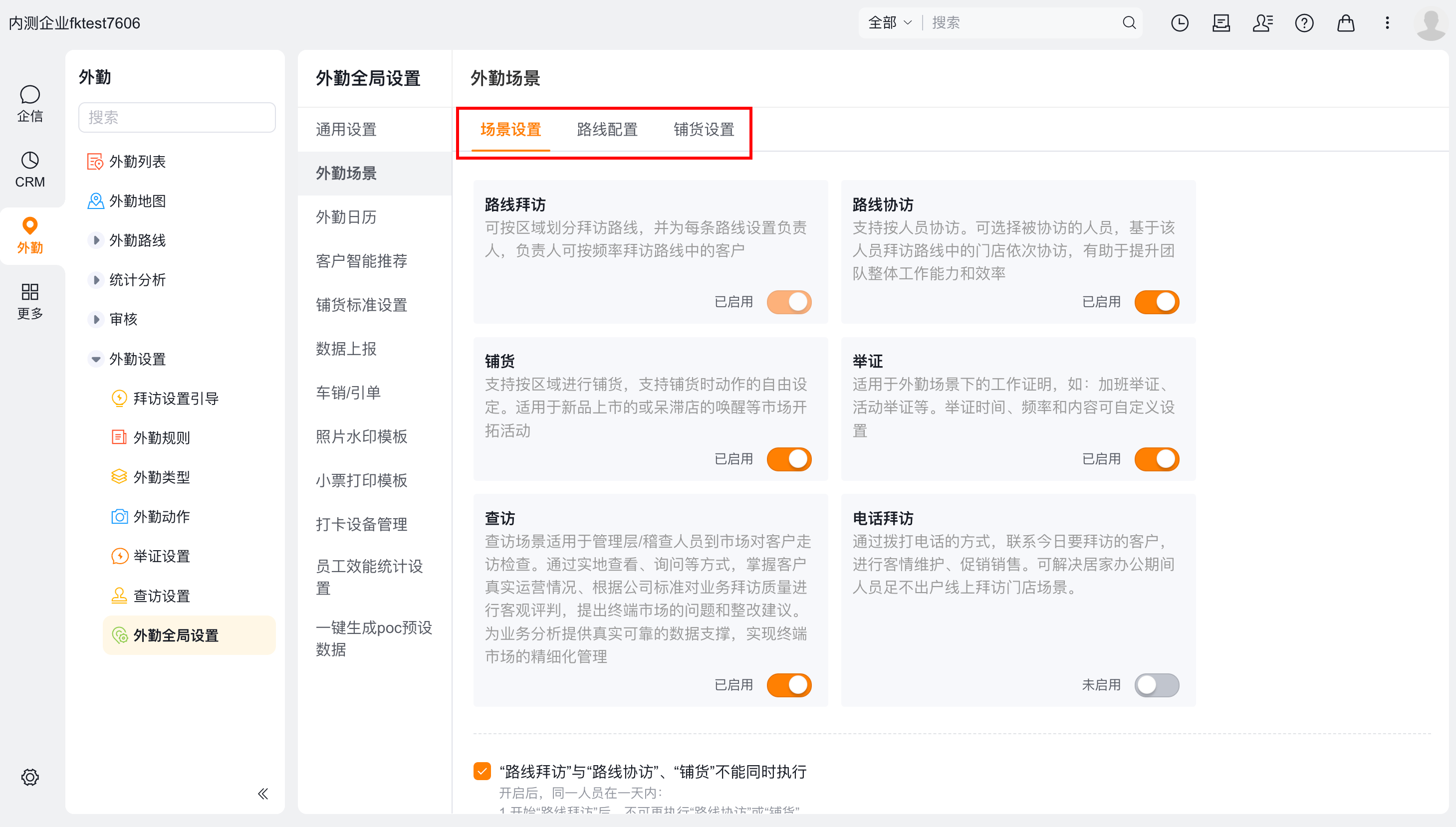Open the stamp-shaped icon in header
The image size is (1456, 827).
1221,23
